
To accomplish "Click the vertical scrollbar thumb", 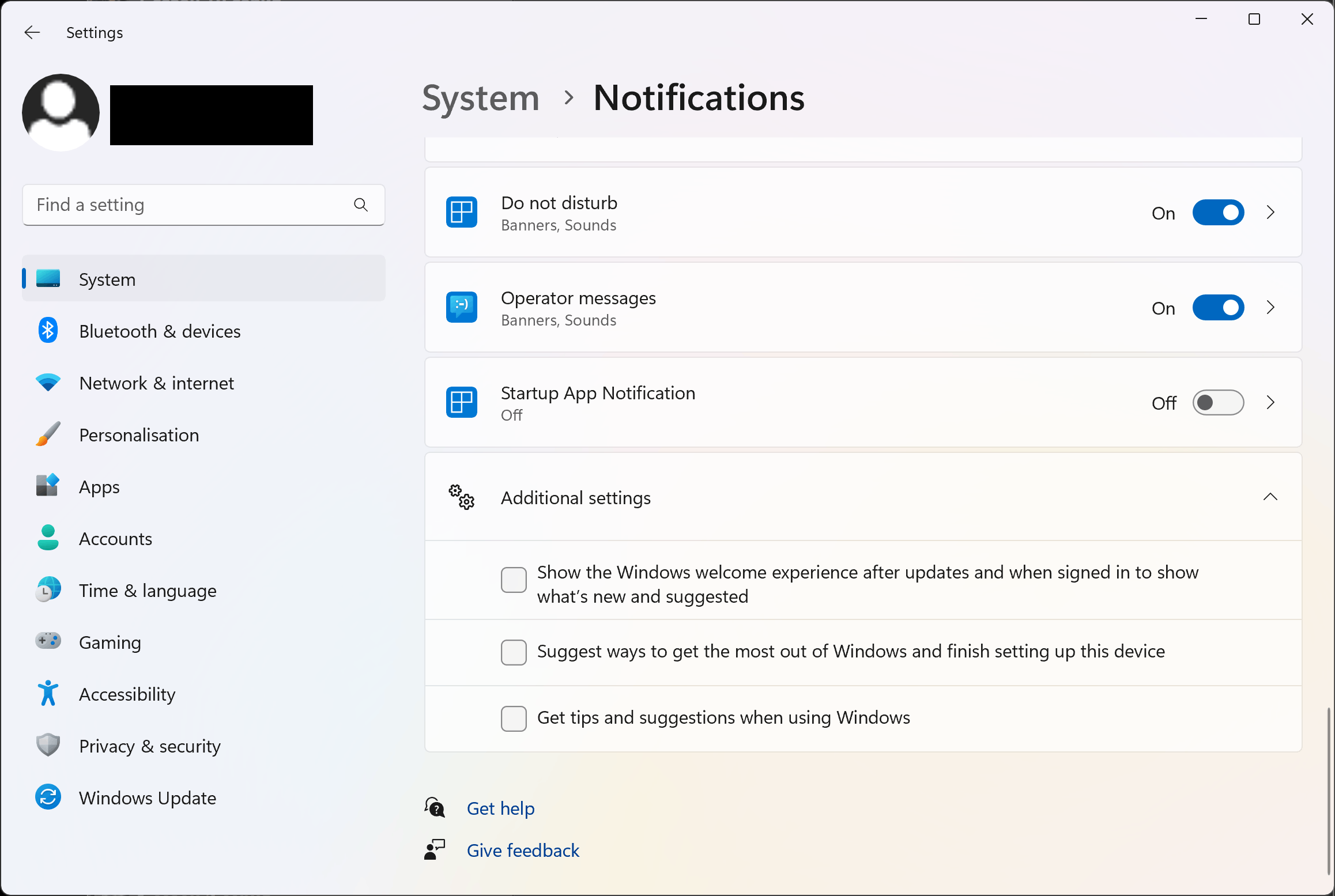I will (1328, 791).
